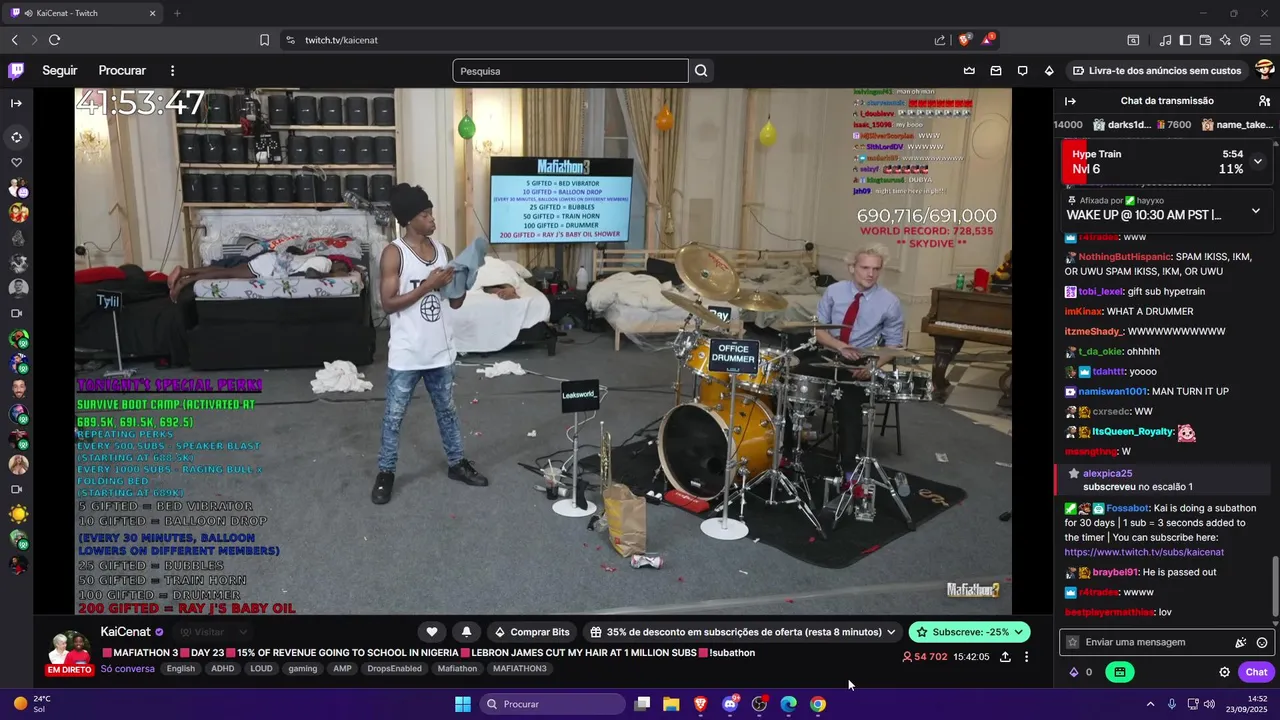The image size is (1280, 720).
Task: Click the Só conversa category link
Action: tap(127, 669)
